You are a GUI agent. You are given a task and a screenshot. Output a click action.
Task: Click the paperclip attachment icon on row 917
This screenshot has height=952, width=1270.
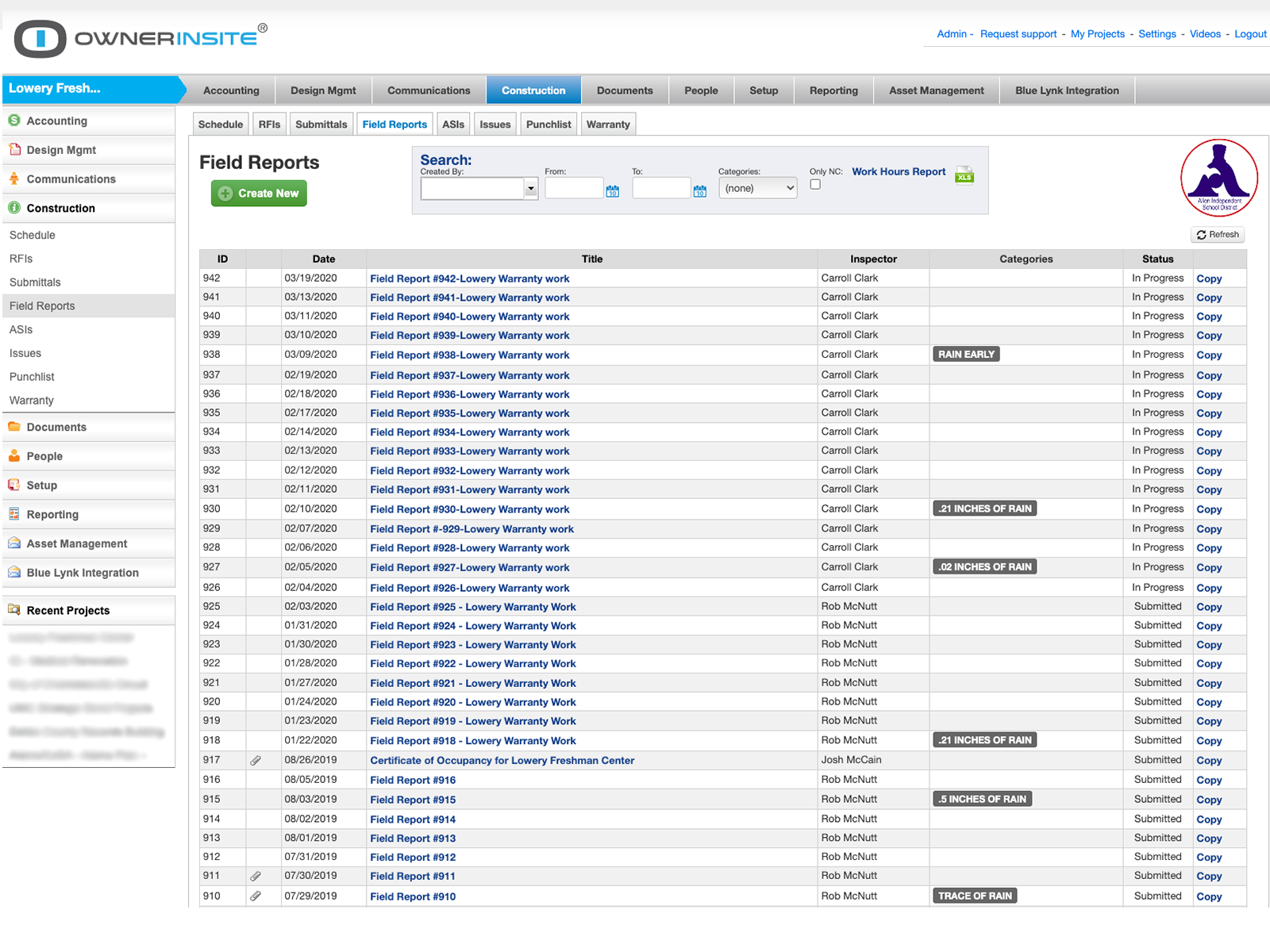pyautogui.click(x=255, y=760)
